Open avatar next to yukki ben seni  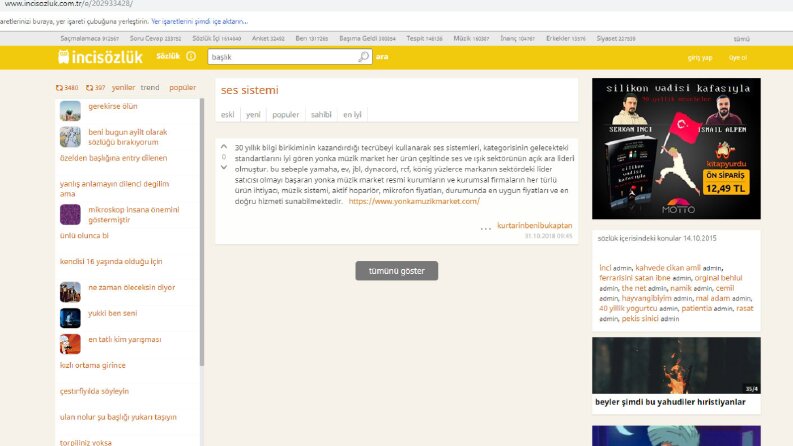[70, 318]
